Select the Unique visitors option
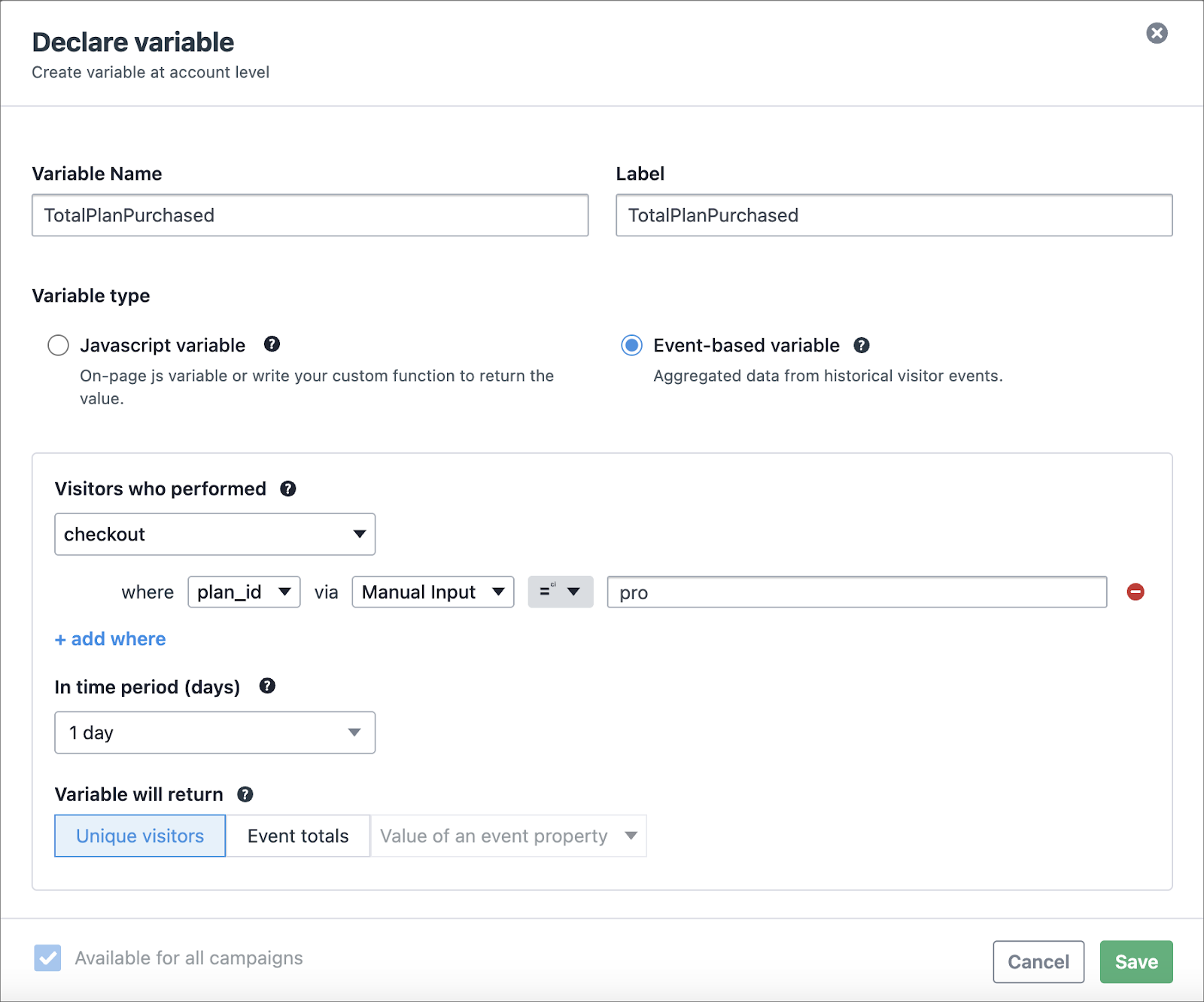Screen dimensions: 1204x1002 coord(140,836)
